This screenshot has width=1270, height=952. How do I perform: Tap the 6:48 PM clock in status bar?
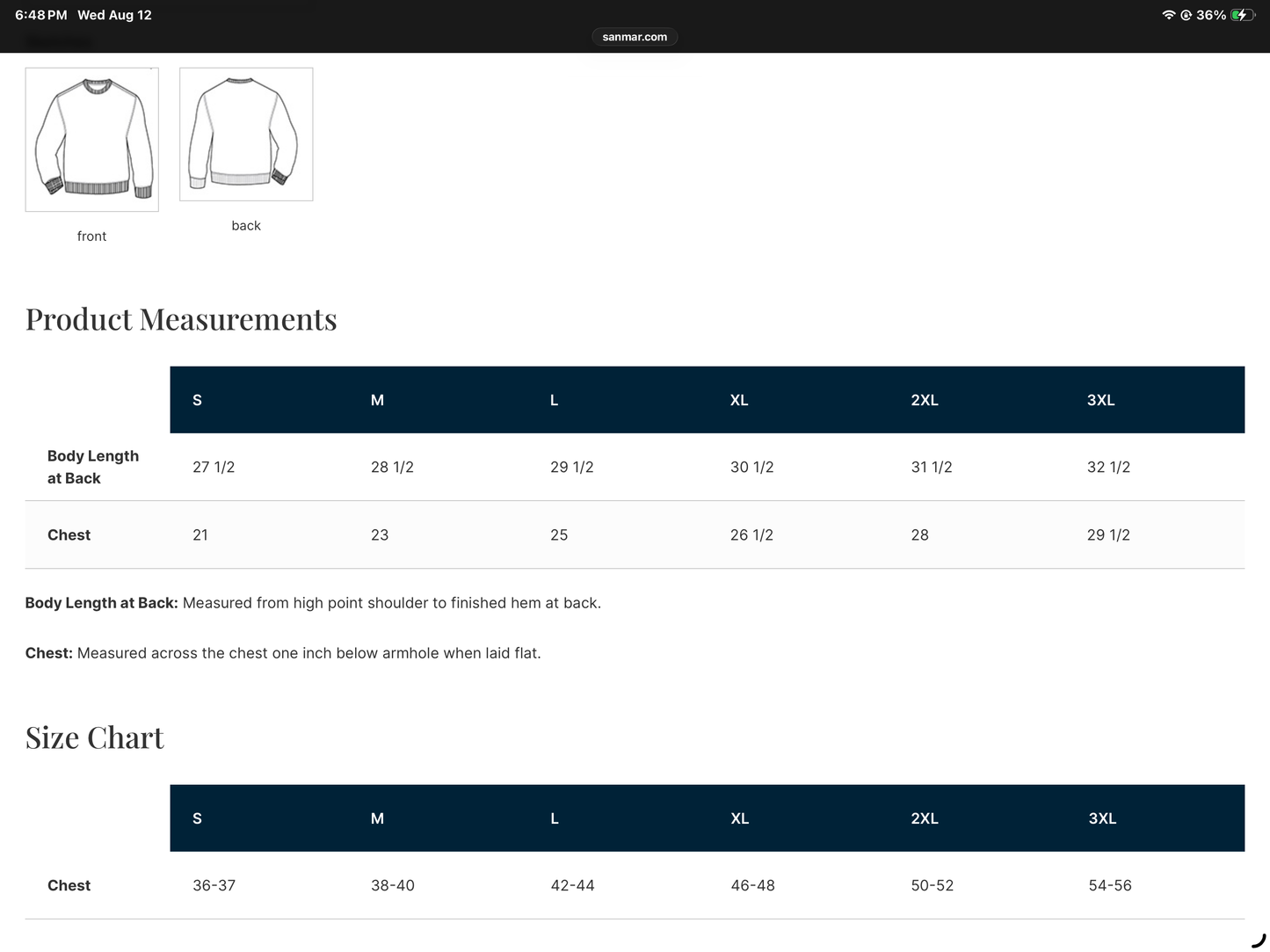(41, 15)
